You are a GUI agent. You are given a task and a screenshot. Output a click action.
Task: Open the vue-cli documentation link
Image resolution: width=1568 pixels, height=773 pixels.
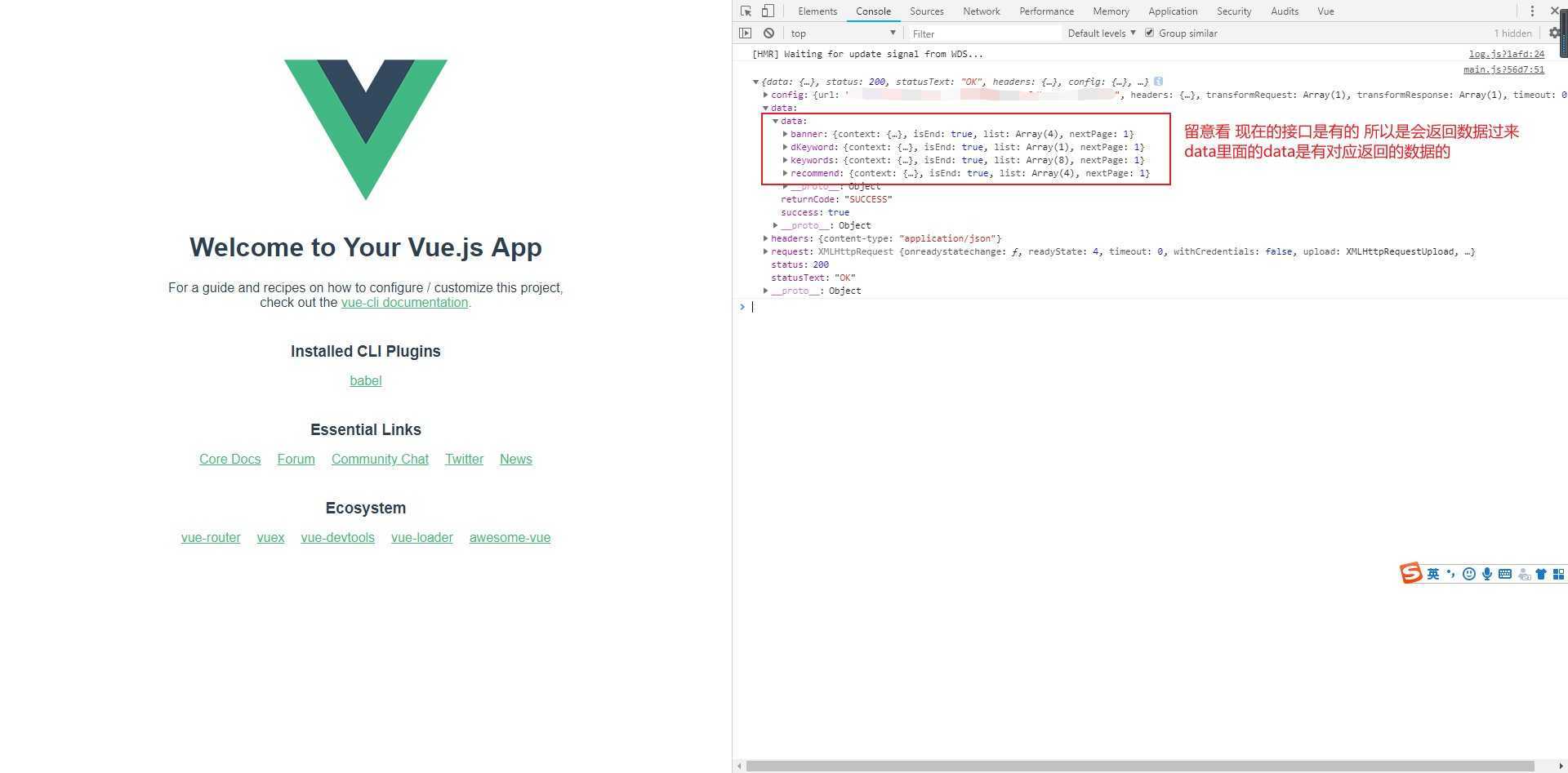(404, 302)
